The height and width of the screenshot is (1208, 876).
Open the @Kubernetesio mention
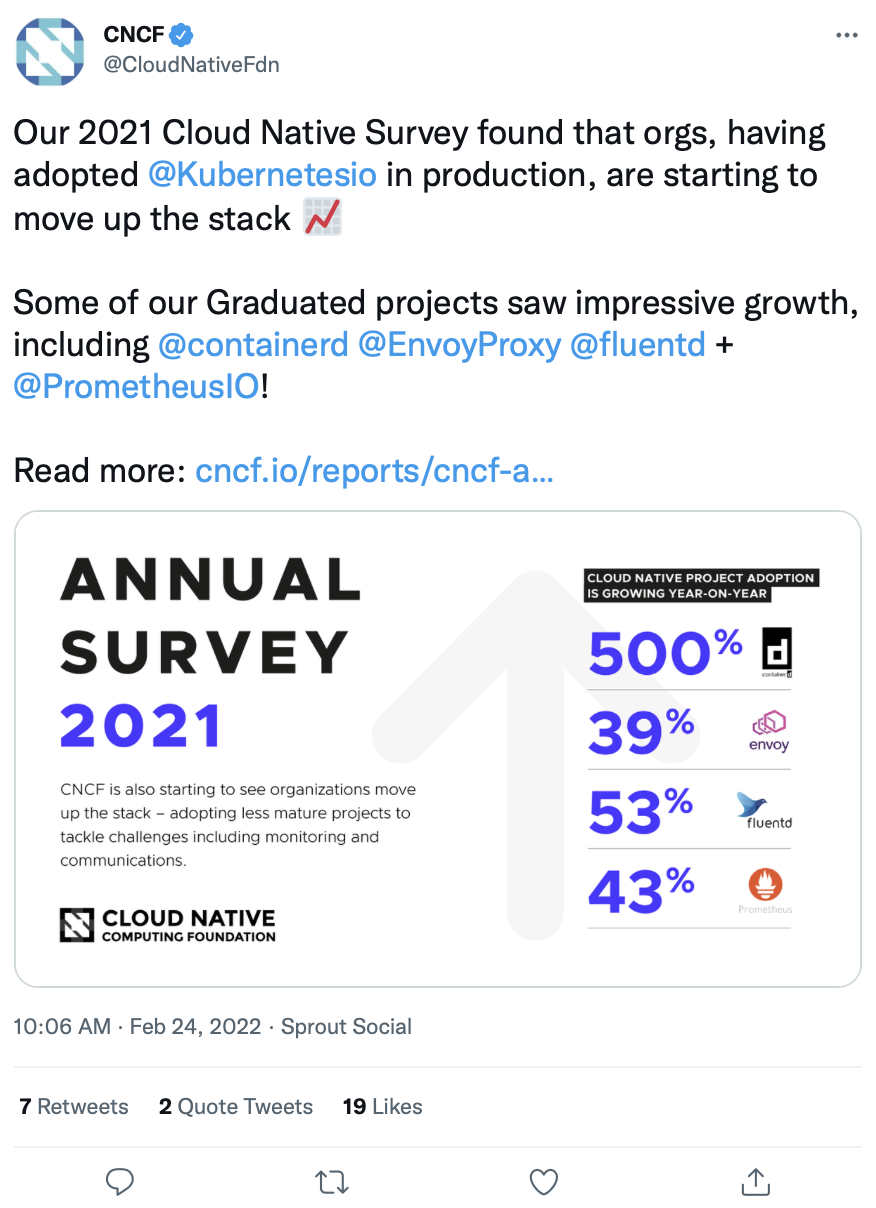pyautogui.click(x=262, y=175)
